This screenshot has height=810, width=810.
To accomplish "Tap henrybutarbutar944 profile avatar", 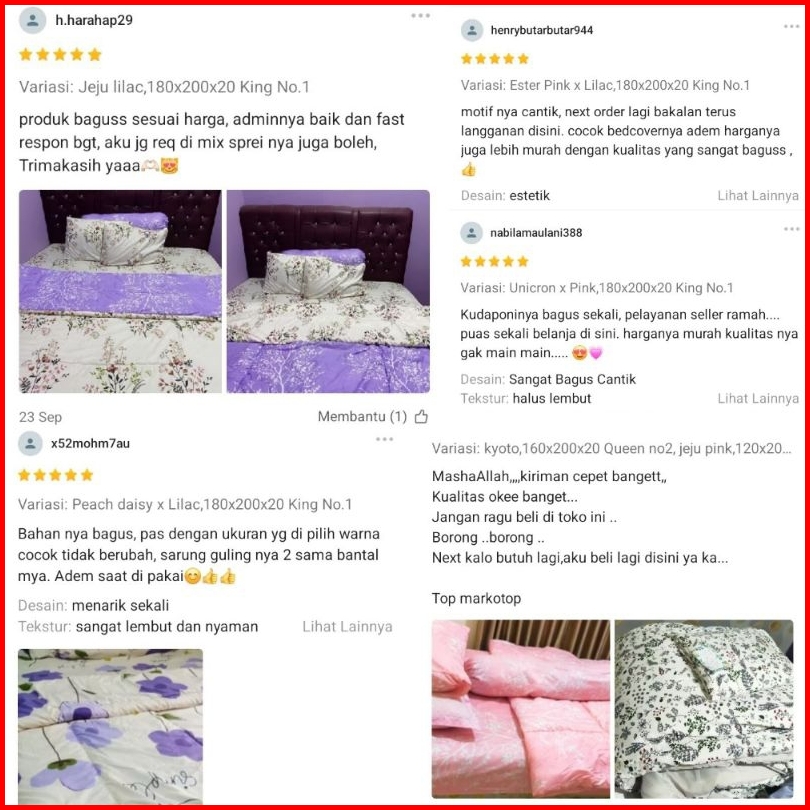I will pos(472,30).
